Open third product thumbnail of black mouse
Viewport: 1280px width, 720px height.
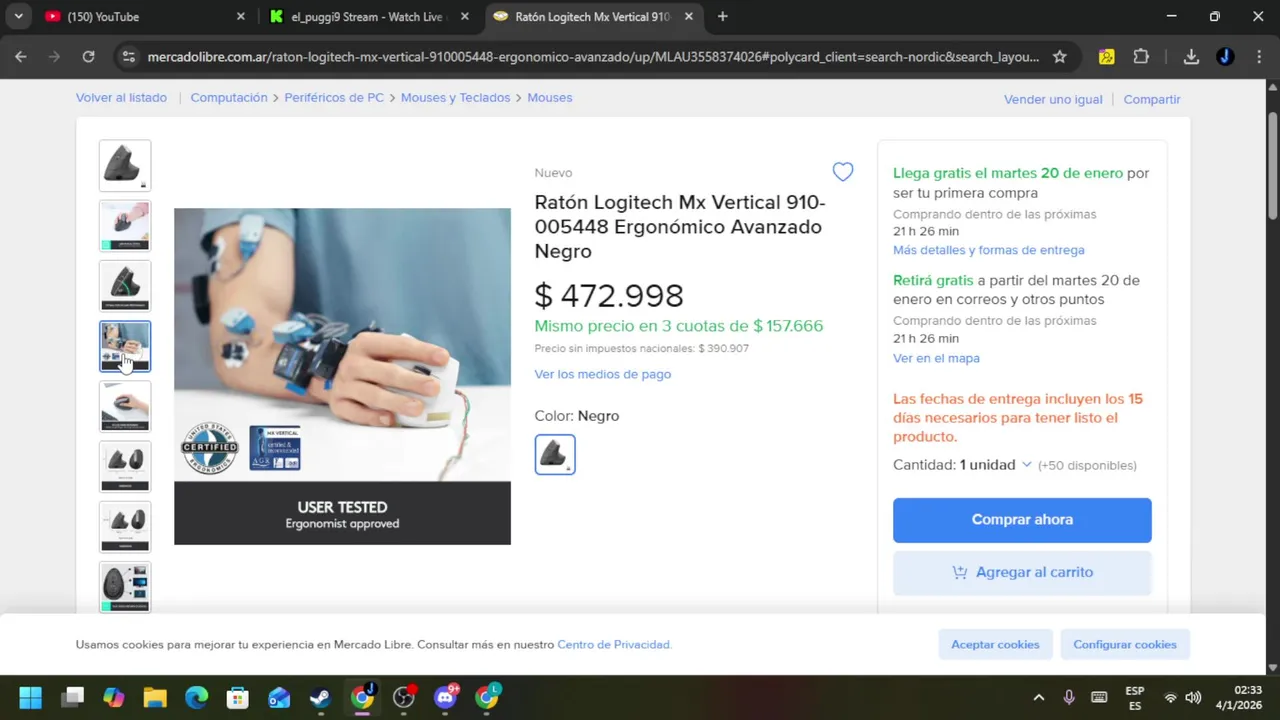click(125, 286)
